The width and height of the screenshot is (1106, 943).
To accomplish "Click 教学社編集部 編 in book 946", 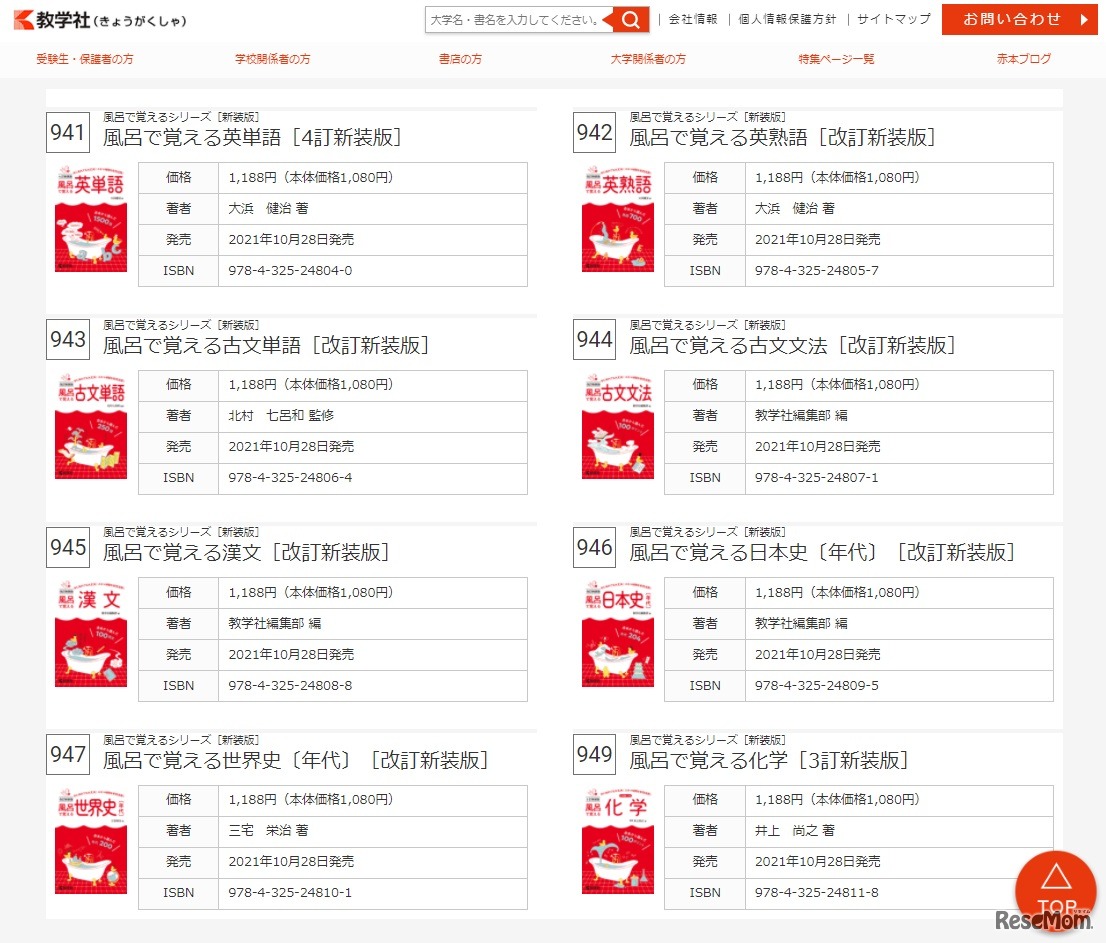I will [801, 623].
